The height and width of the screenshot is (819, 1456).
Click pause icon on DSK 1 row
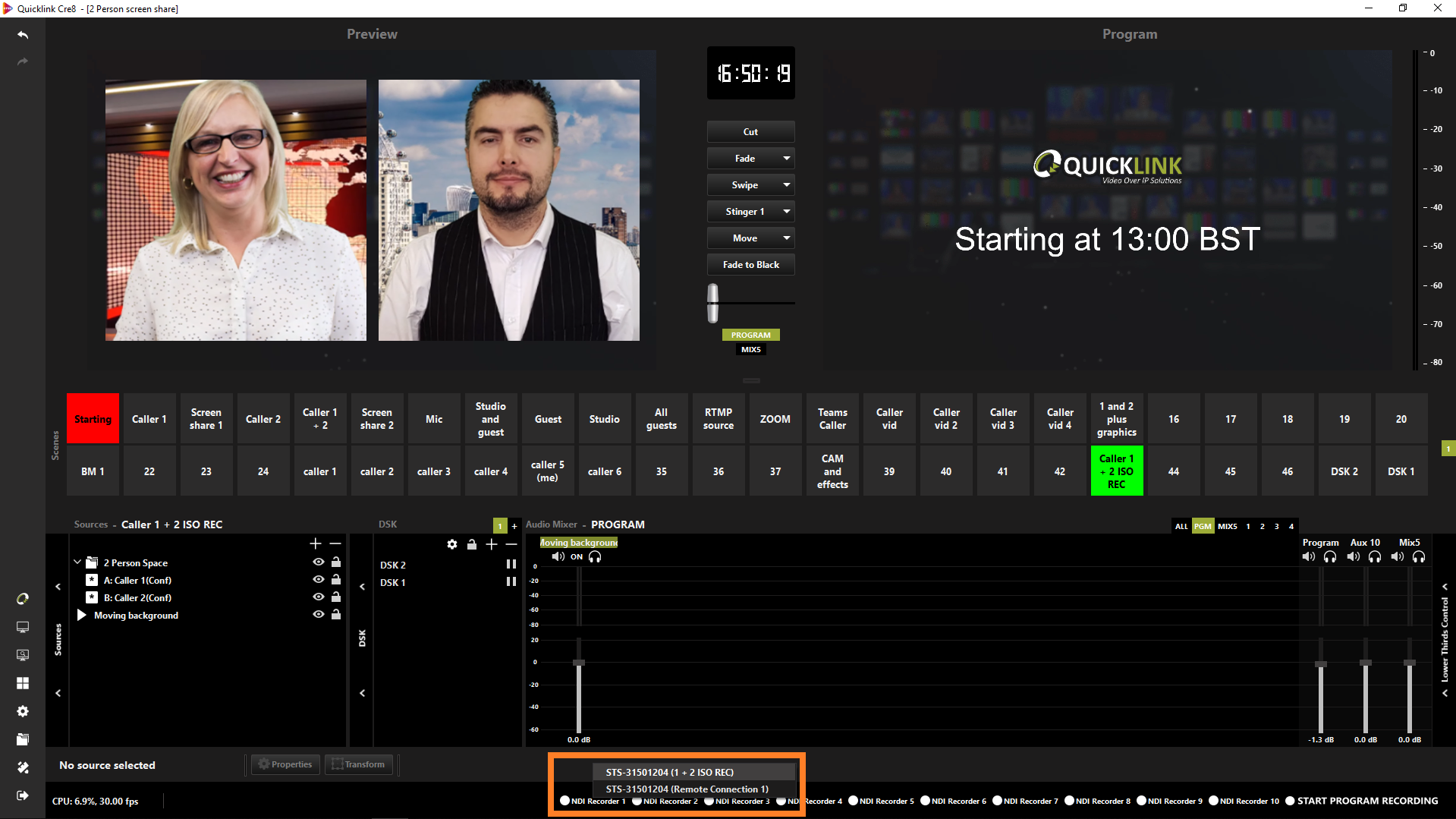pos(511,582)
